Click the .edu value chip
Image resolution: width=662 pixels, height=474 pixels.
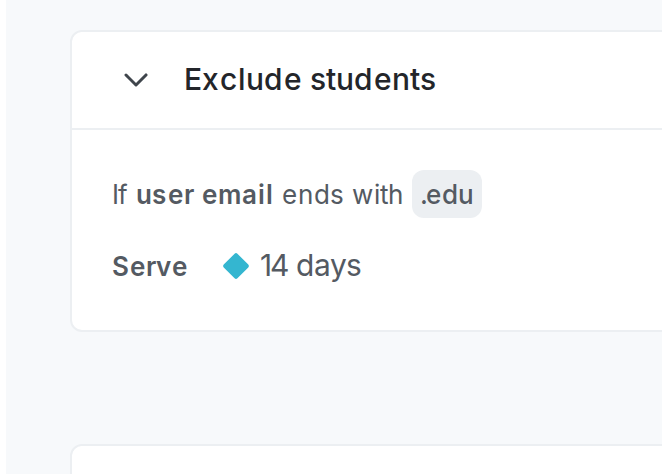coord(447,195)
